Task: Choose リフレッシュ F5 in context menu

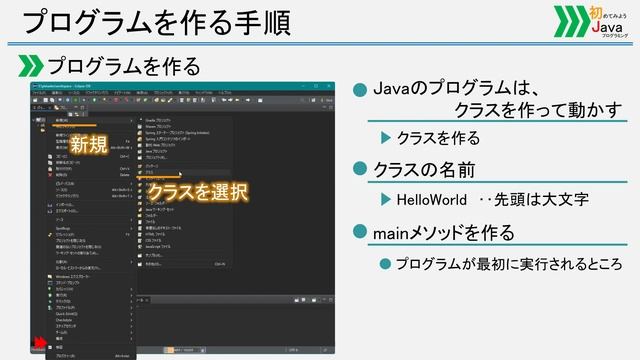Action: tap(92, 235)
